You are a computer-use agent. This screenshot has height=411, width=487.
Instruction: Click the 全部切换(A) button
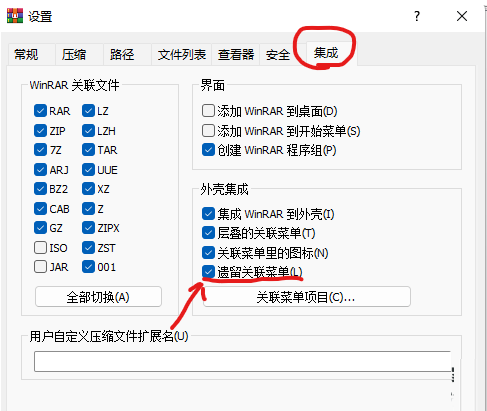[x=98, y=297]
